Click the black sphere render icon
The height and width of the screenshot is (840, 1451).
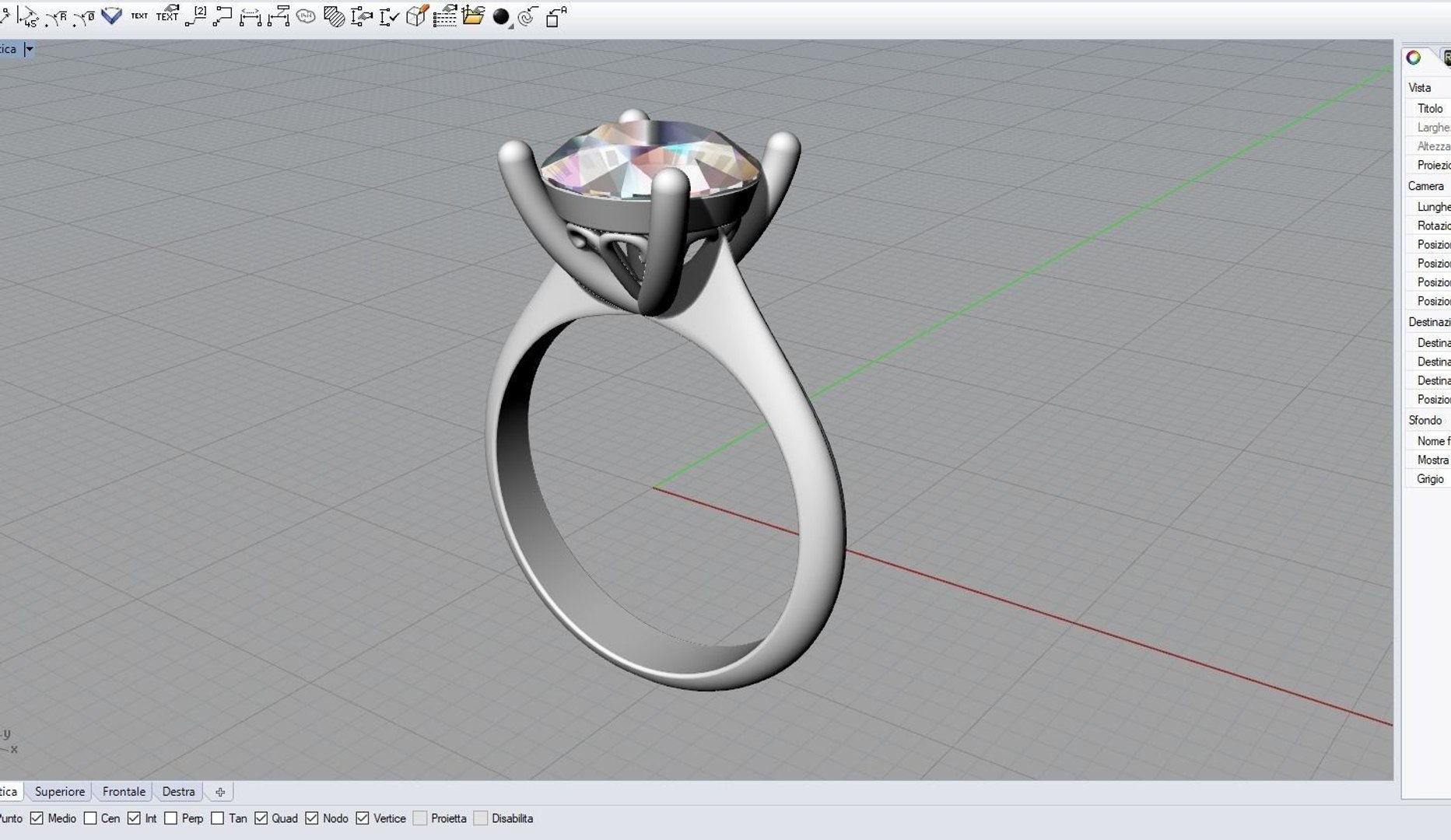tap(503, 17)
